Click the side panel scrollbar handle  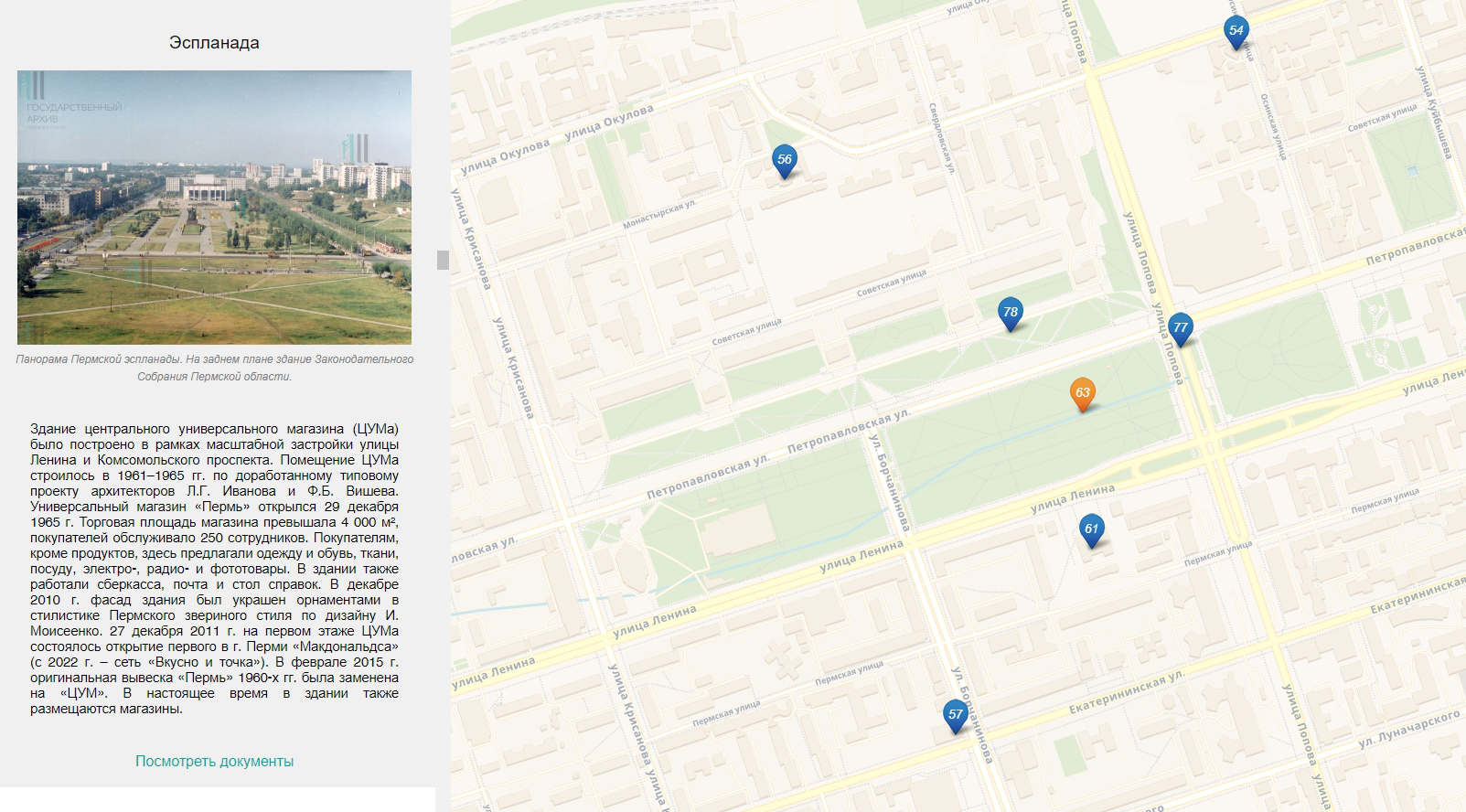pyautogui.click(x=443, y=260)
